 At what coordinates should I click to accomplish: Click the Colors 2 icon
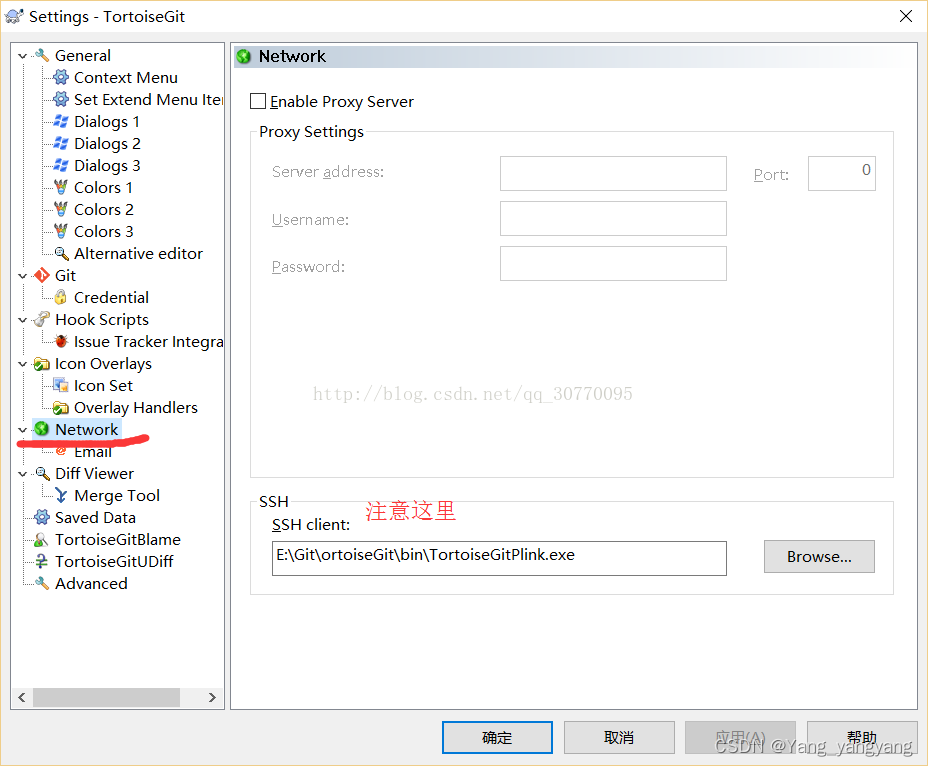[60, 210]
